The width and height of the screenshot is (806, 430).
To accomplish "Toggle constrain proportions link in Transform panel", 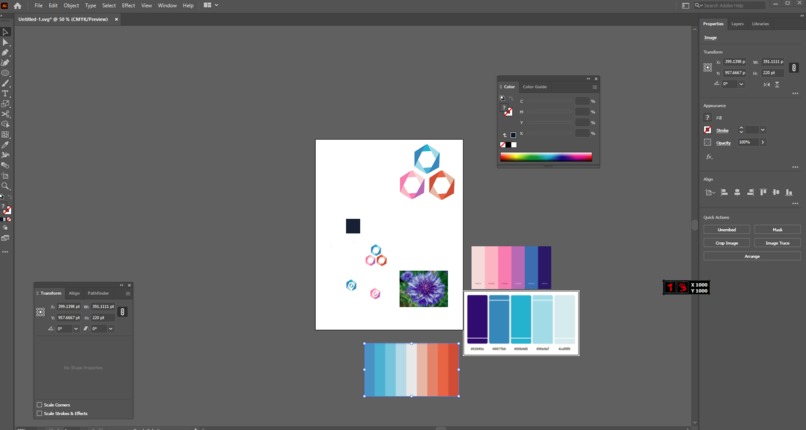I will pyautogui.click(x=122, y=312).
